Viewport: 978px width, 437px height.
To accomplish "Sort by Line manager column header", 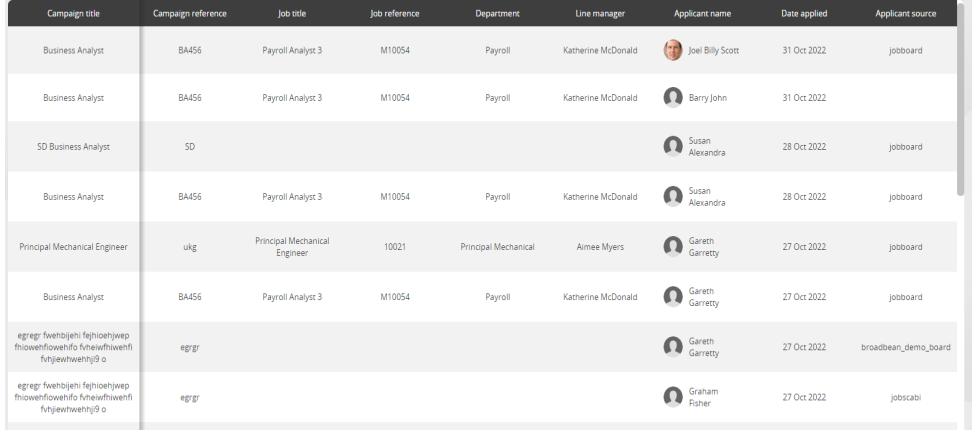I will (600, 13).
